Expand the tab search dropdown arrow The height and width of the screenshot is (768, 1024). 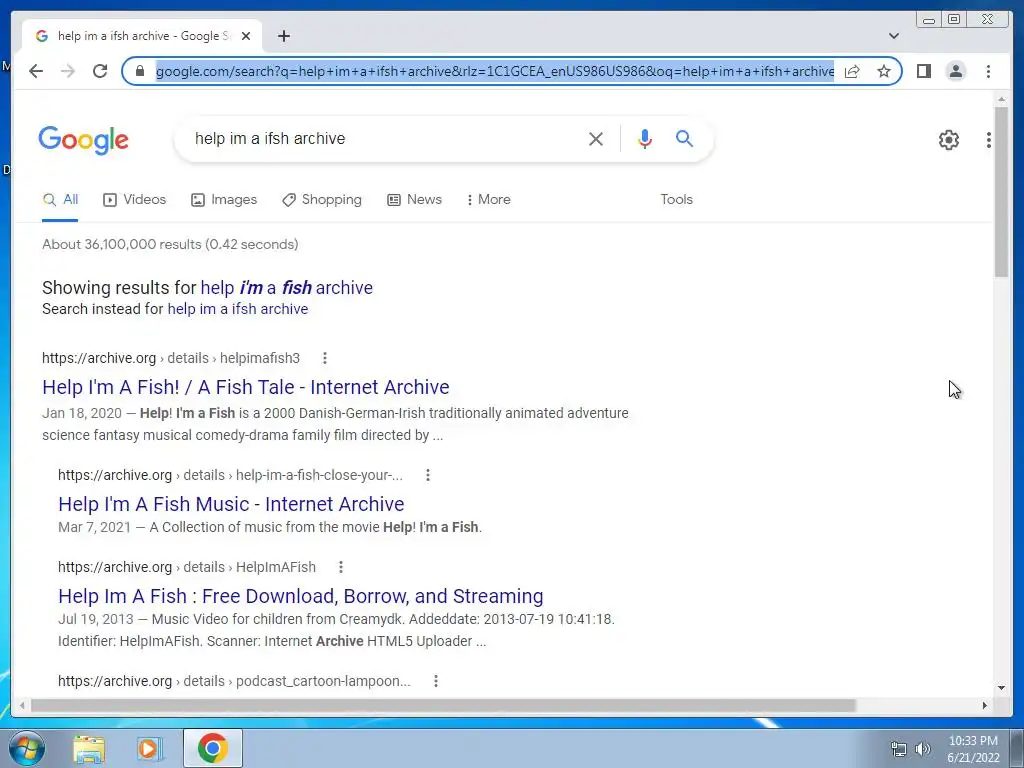tap(893, 36)
